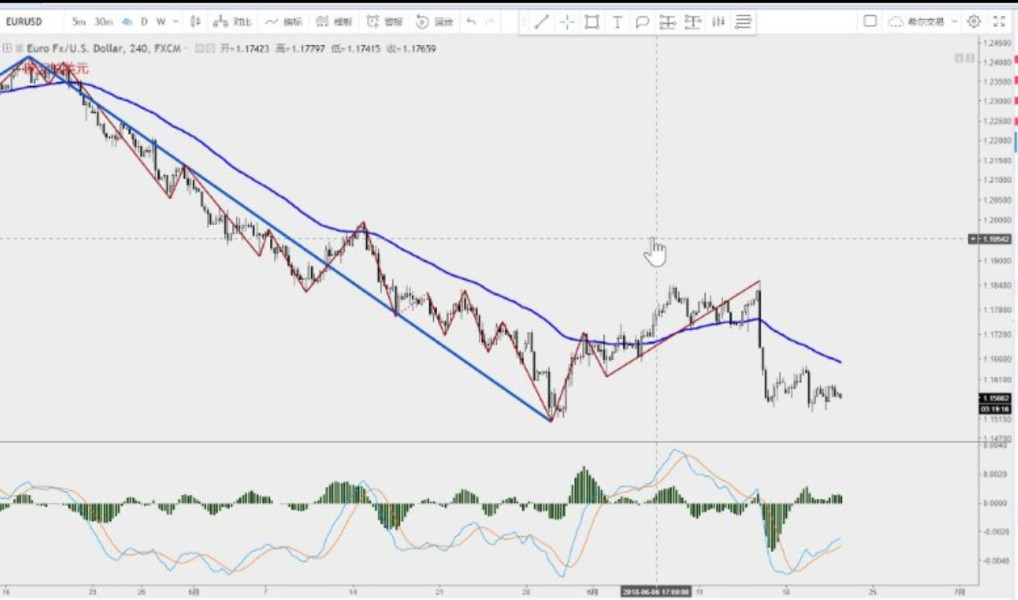Open the compare symbols tool
1018x600 pixels.
pyautogui.click(x=232, y=21)
